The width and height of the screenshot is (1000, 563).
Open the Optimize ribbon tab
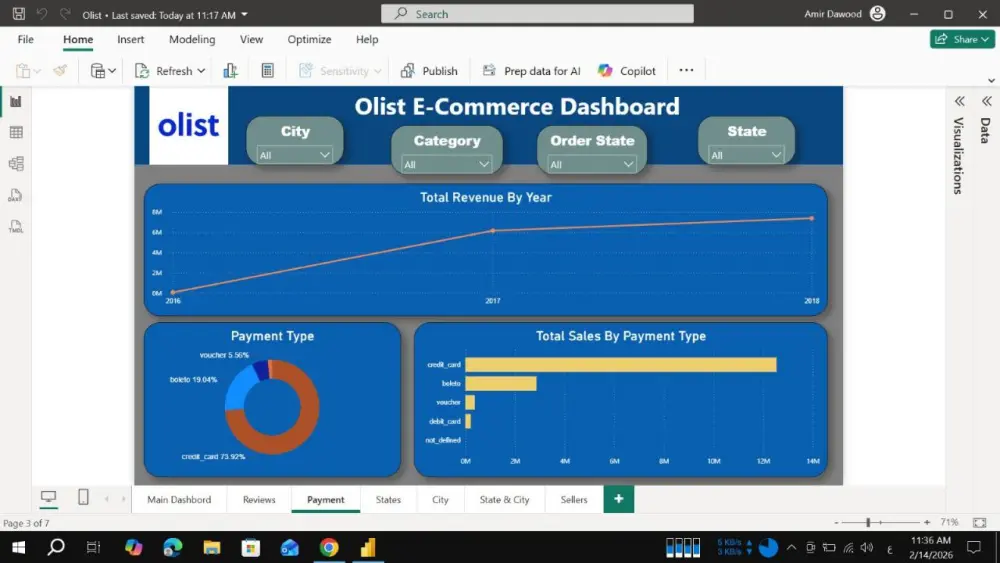309,39
